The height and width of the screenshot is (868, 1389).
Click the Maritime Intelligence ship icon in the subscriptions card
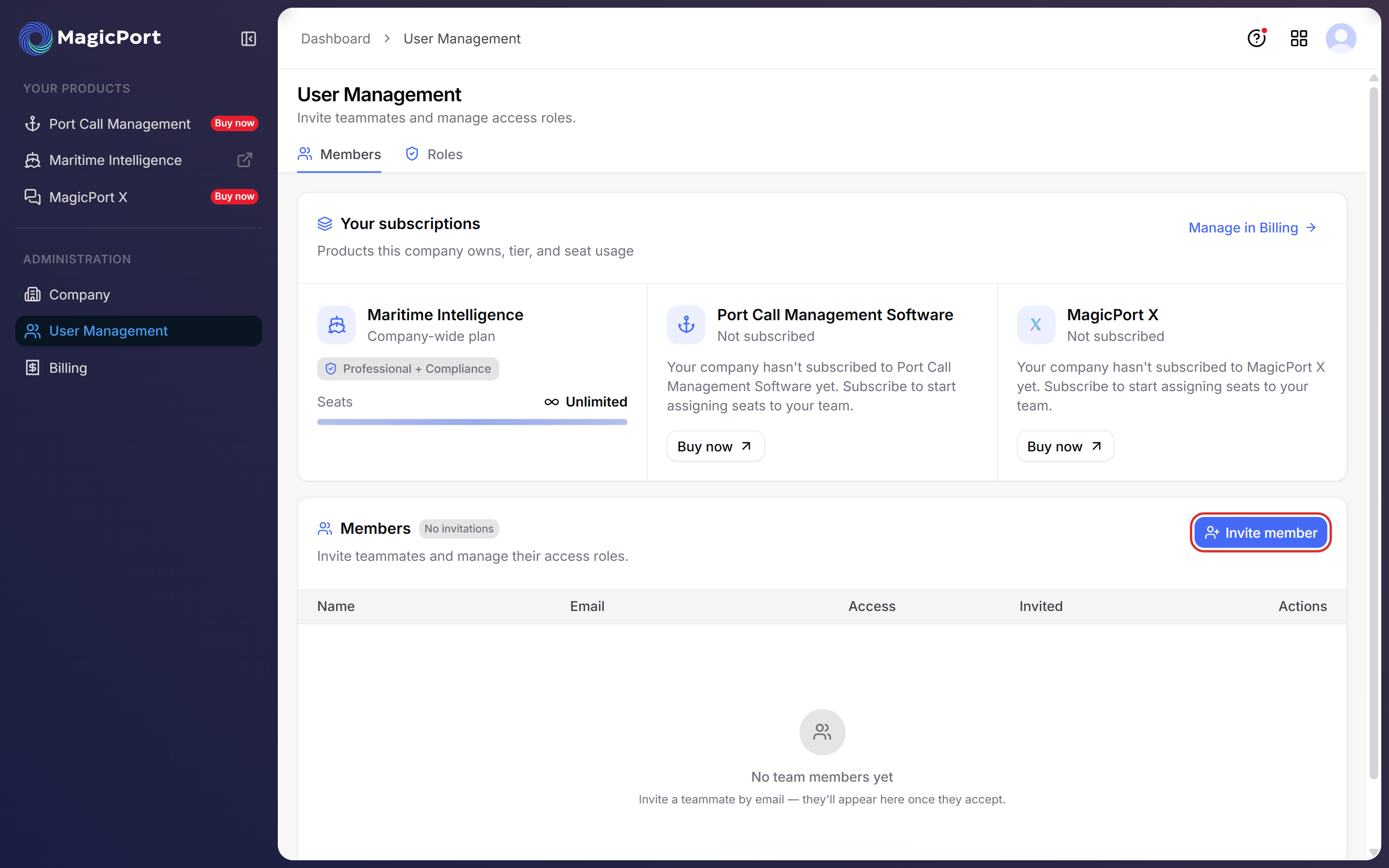click(336, 325)
